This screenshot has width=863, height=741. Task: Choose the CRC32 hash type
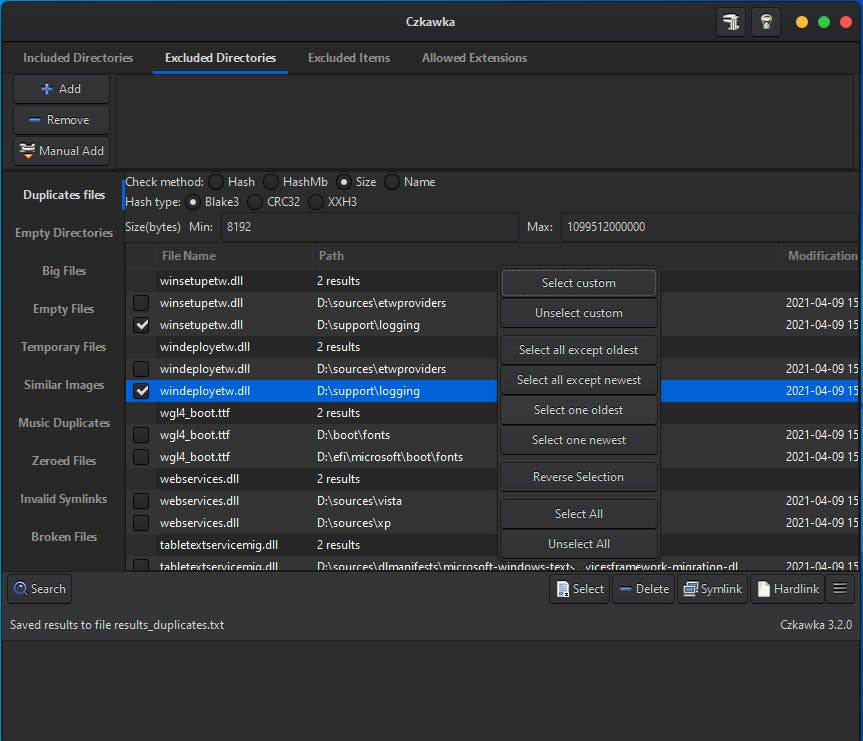(x=255, y=202)
